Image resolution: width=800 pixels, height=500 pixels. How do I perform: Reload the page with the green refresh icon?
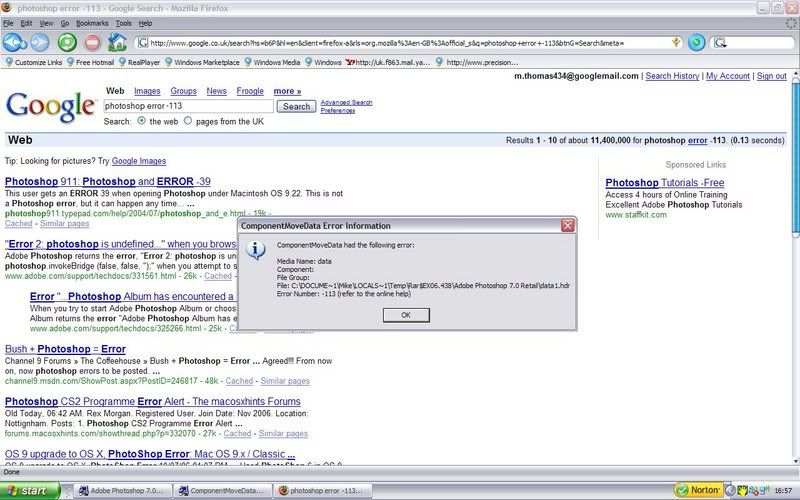(67, 42)
